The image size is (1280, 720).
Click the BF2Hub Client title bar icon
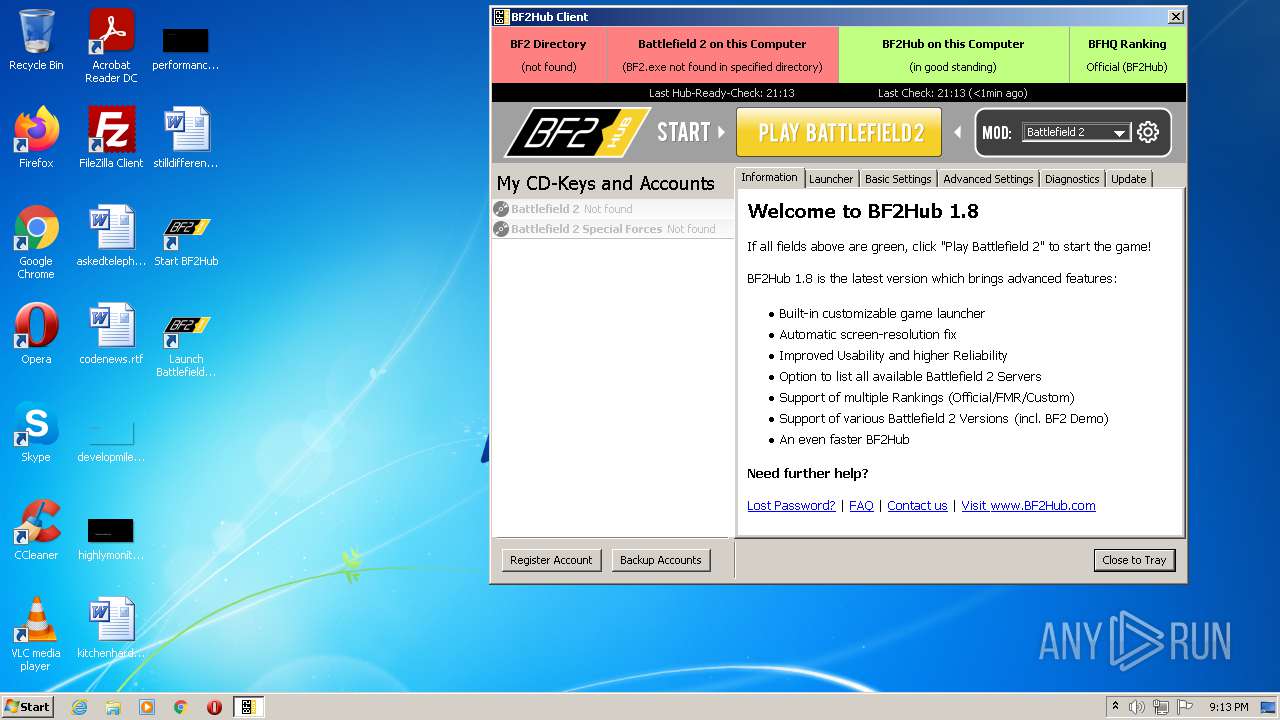pos(501,17)
